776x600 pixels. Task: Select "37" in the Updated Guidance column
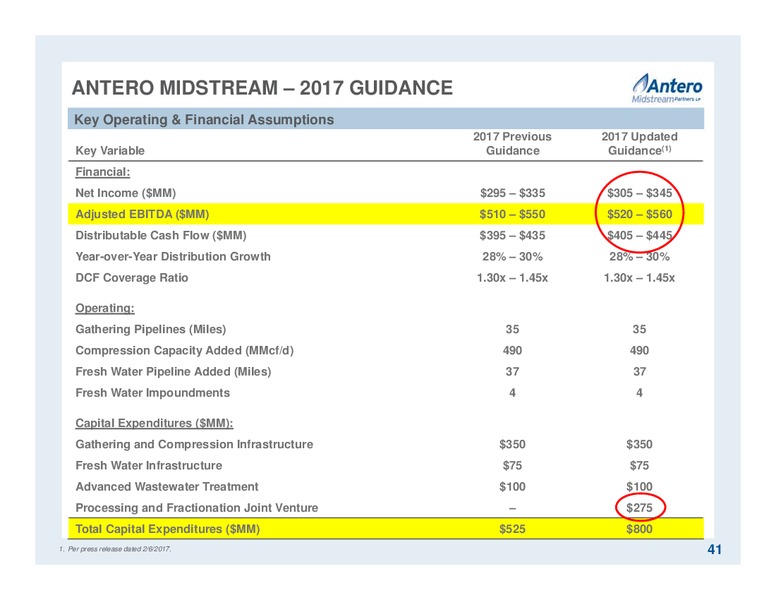(639, 372)
